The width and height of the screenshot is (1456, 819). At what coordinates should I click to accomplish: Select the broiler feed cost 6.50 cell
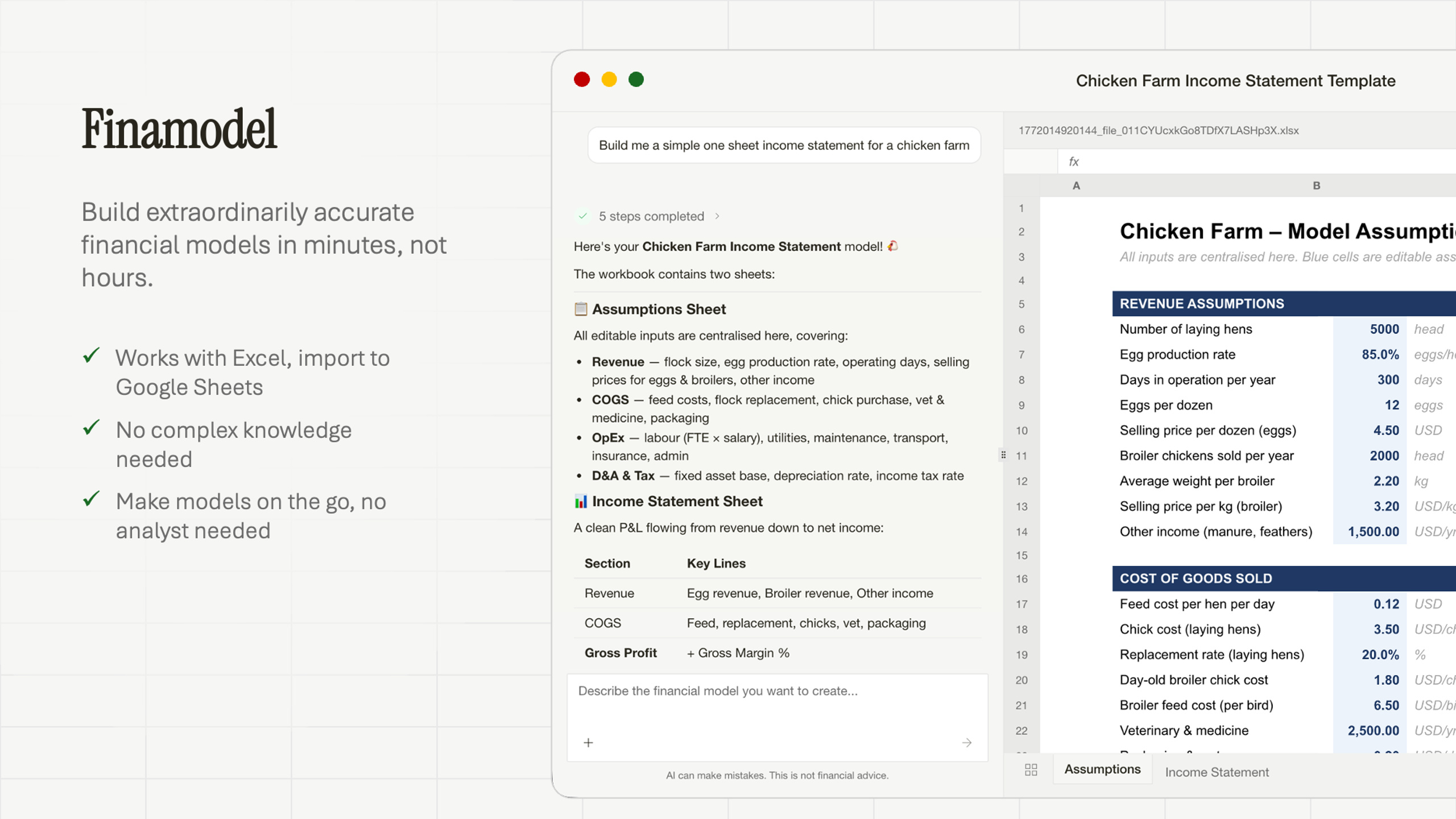[x=1370, y=705]
